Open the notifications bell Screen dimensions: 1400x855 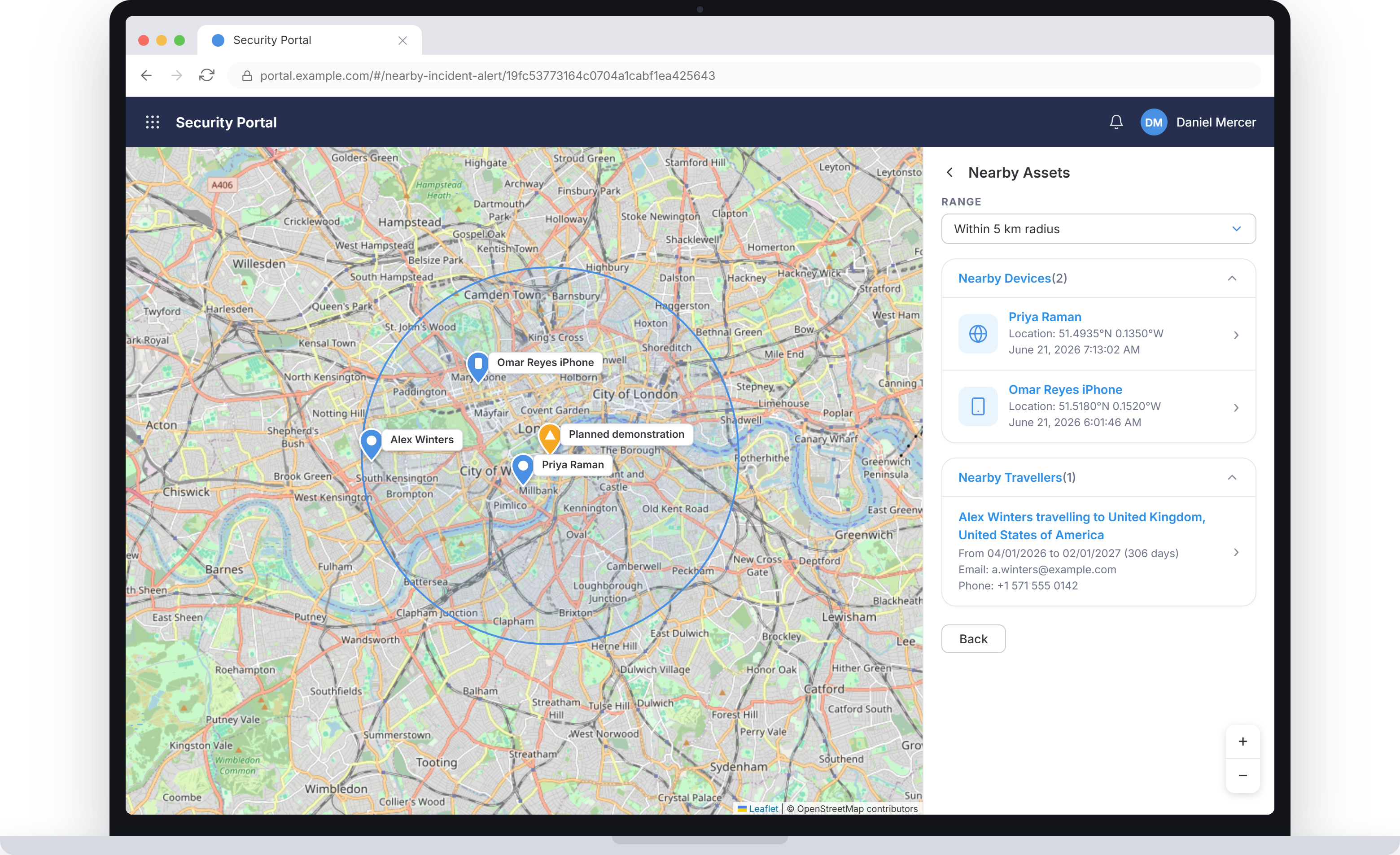click(x=1116, y=122)
